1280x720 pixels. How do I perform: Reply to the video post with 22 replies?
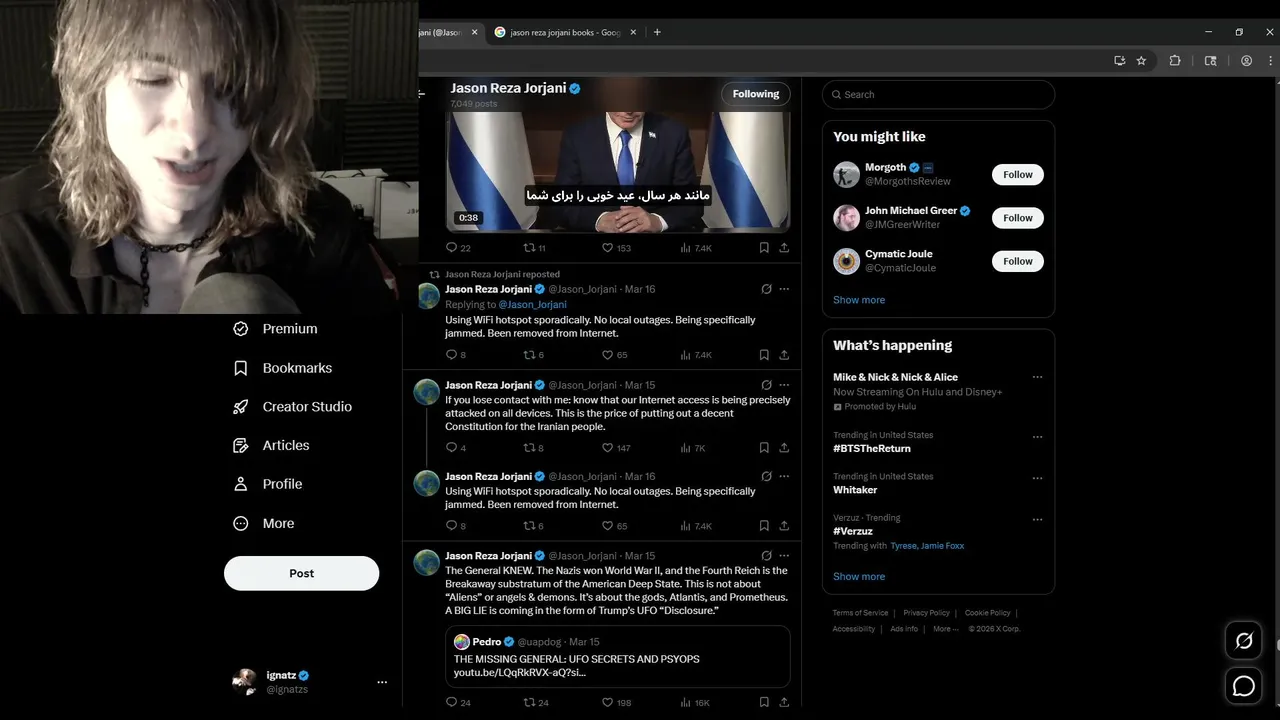tap(458, 248)
